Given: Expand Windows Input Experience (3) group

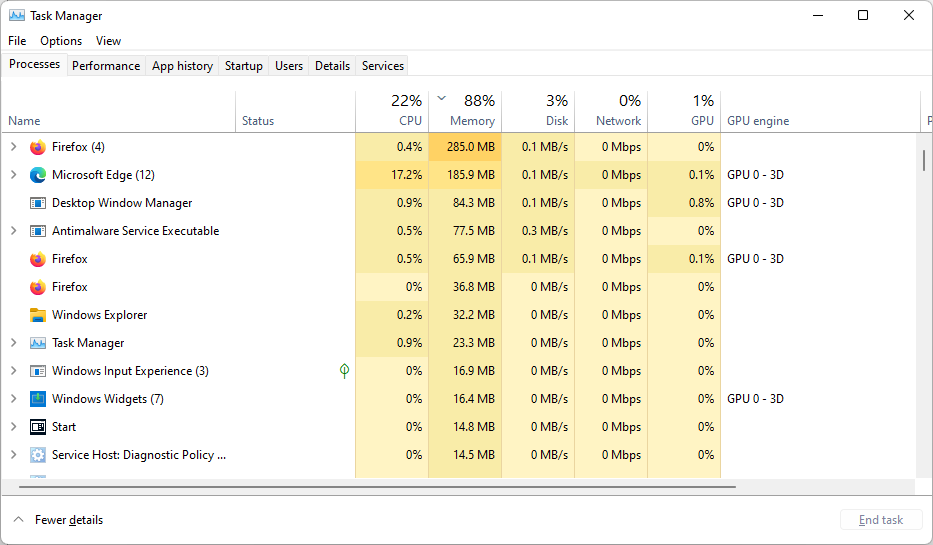Looking at the screenshot, I should pyautogui.click(x=14, y=370).
